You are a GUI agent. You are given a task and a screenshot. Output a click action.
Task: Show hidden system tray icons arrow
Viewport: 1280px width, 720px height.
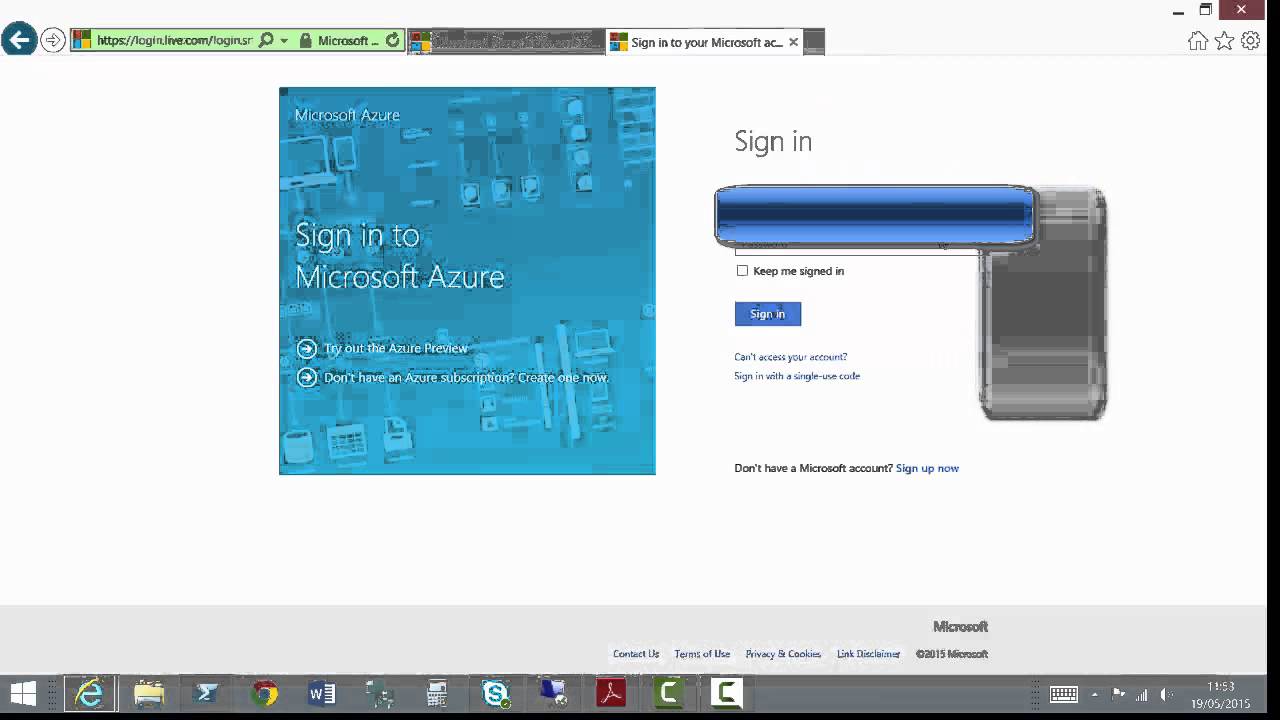(x=1095, y=694)
